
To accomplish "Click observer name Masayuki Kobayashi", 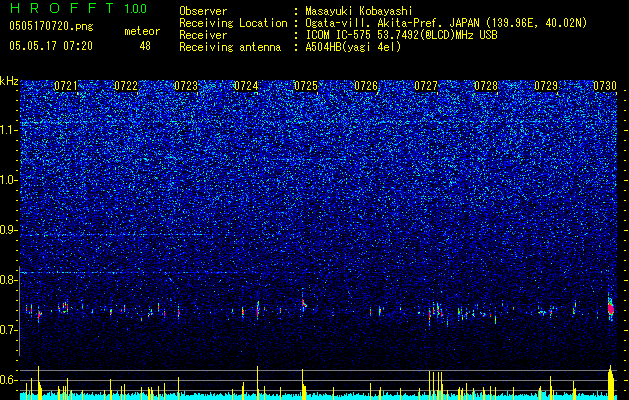I will click(x=359, y=12).
